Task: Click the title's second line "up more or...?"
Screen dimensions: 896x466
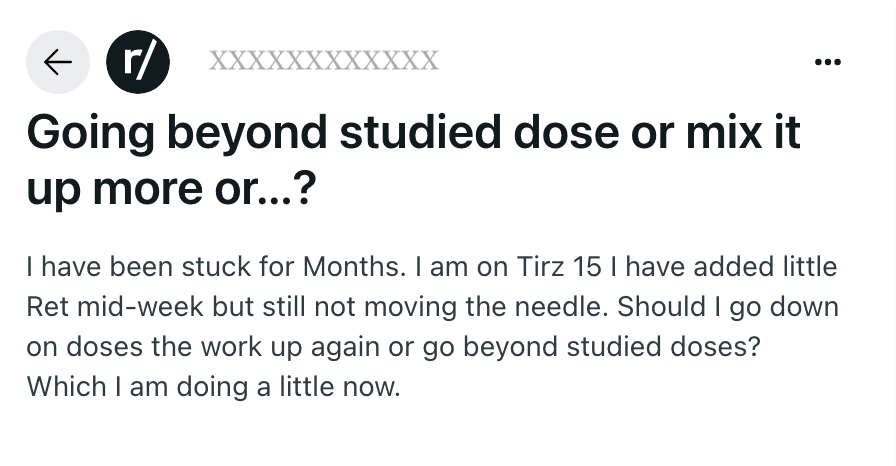Action: point(171,188)
